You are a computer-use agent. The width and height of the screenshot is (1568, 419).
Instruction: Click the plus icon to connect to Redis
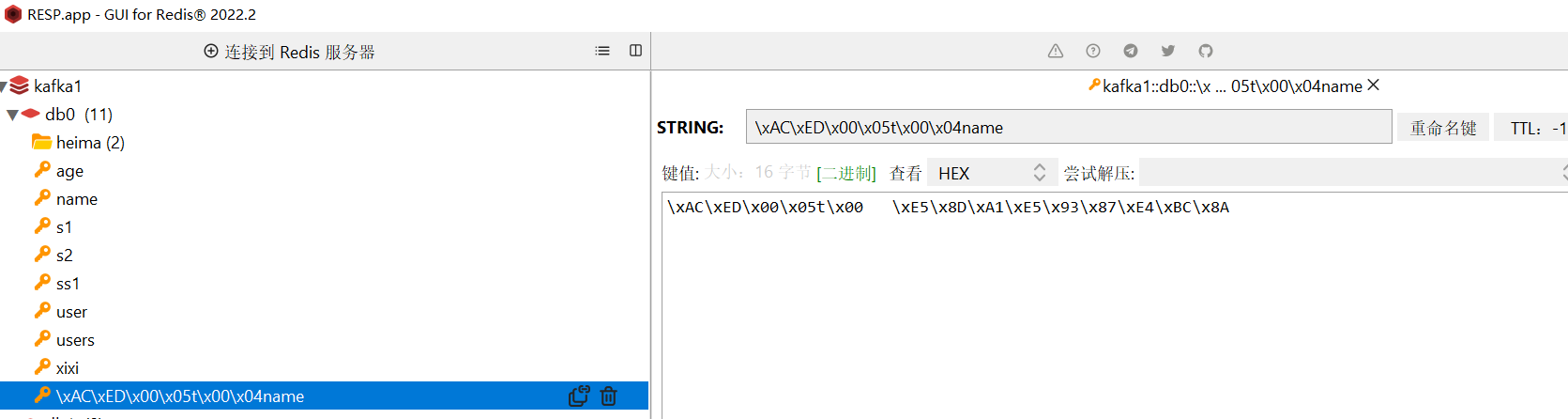coord(211,51)
